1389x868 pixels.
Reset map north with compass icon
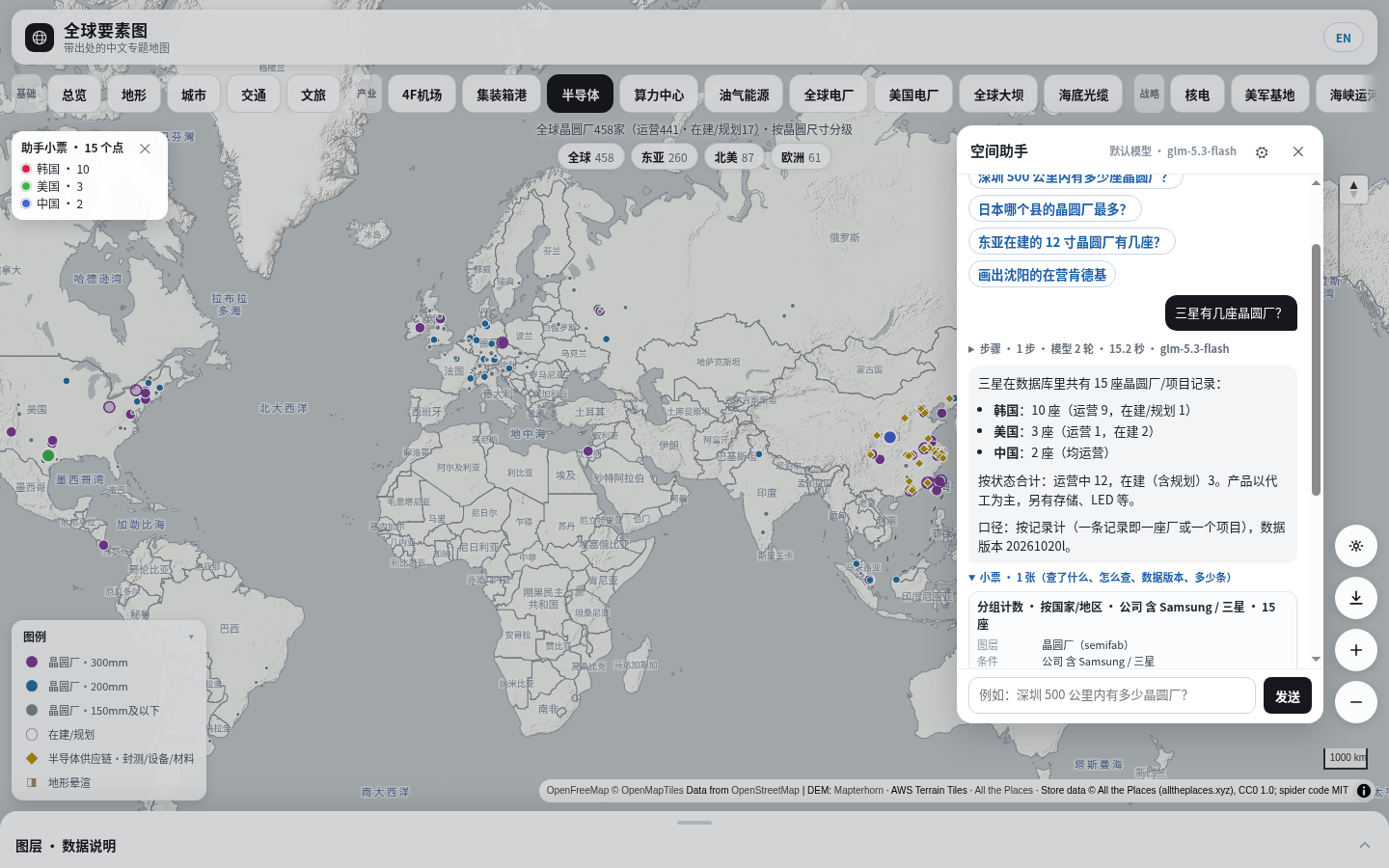pos(1353,189)
